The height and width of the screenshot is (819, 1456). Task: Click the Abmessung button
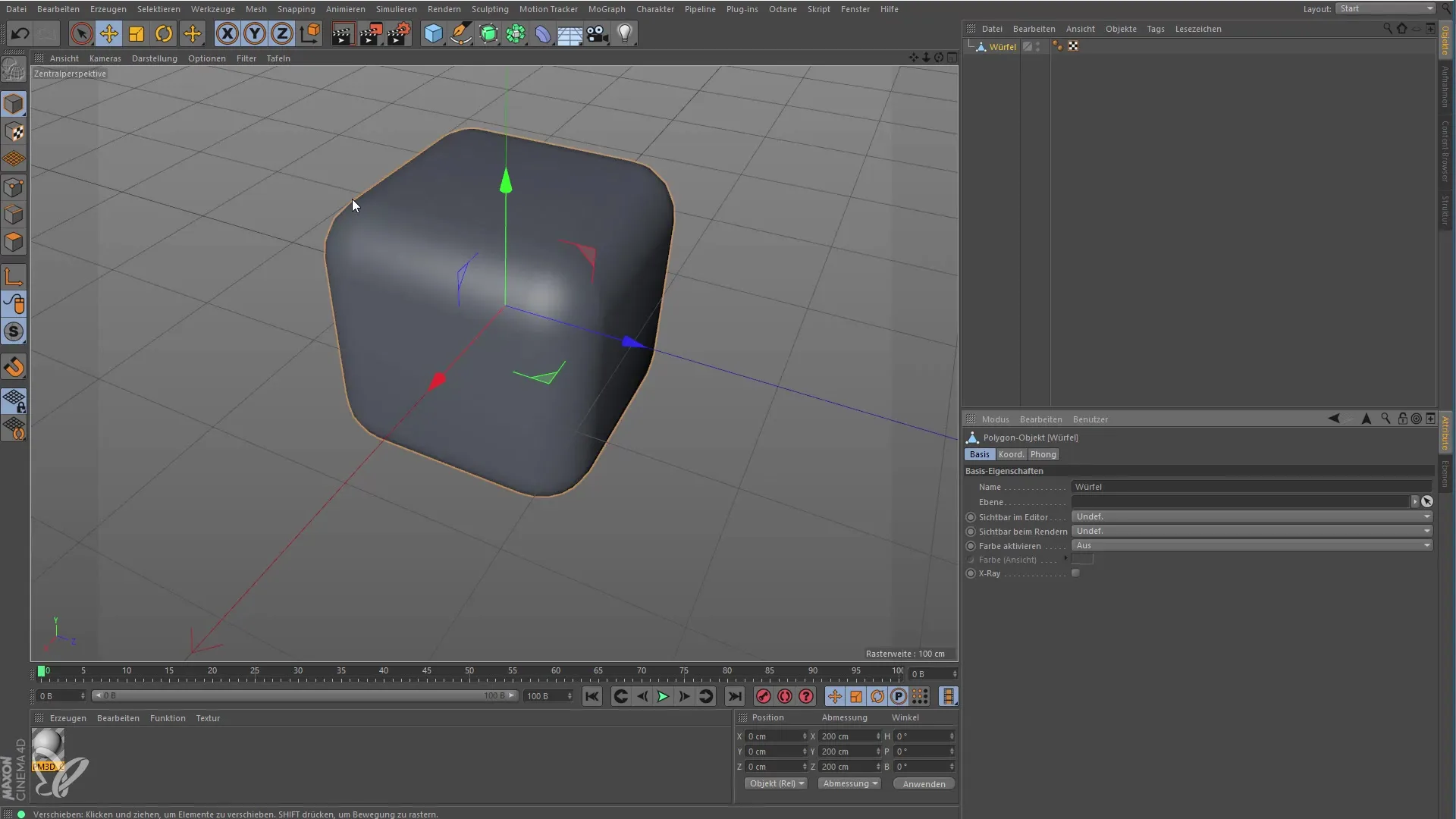849,783
